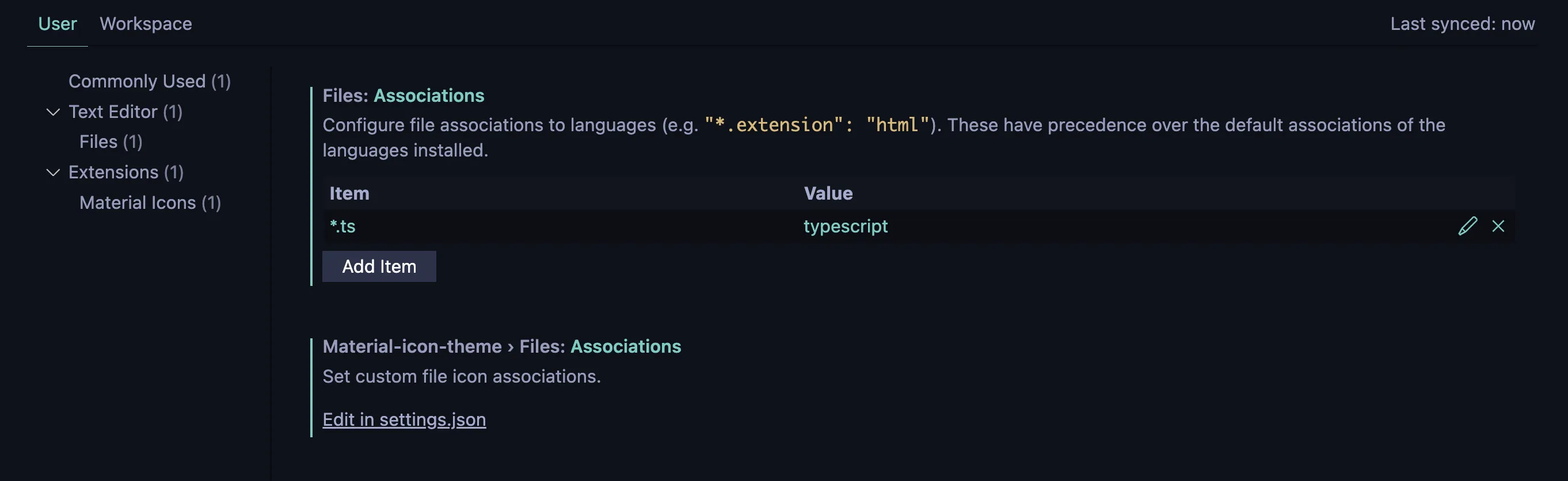Click the Last synced status text

click(x=1462, y=24)
